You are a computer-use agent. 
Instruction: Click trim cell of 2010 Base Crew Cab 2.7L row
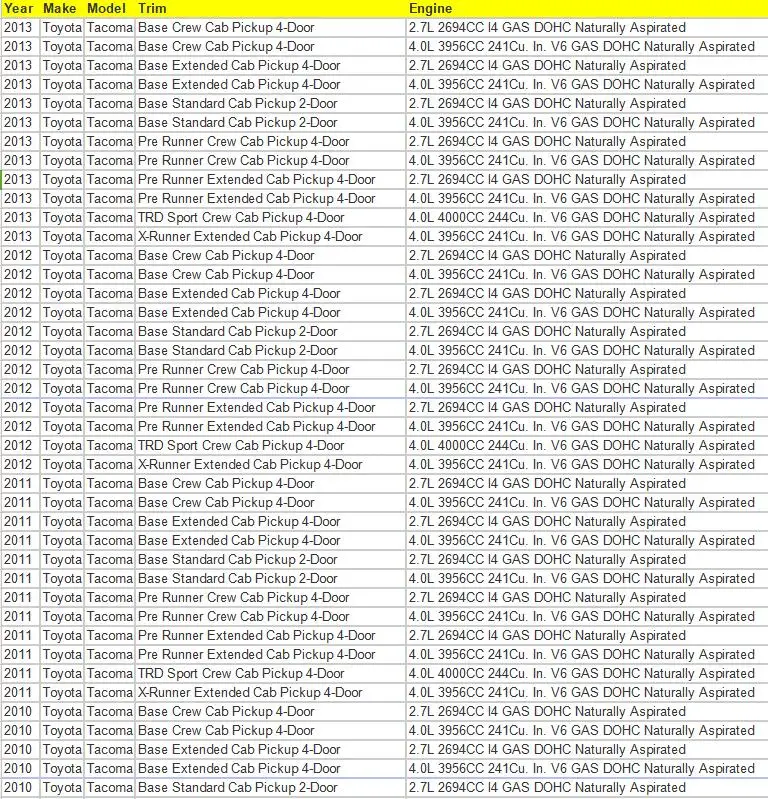pos(270,712)
